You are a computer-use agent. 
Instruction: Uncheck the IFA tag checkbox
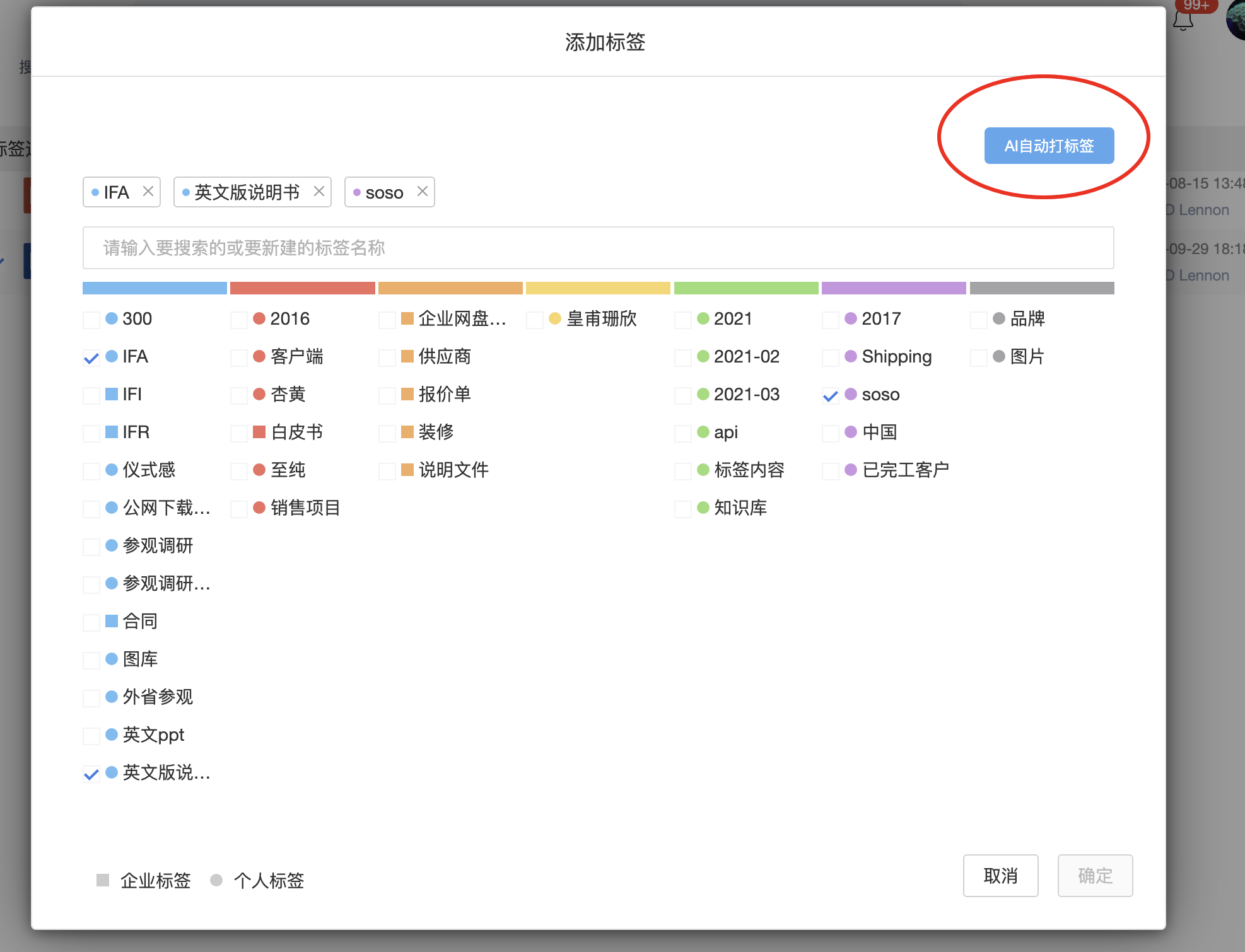pos(91,357)
